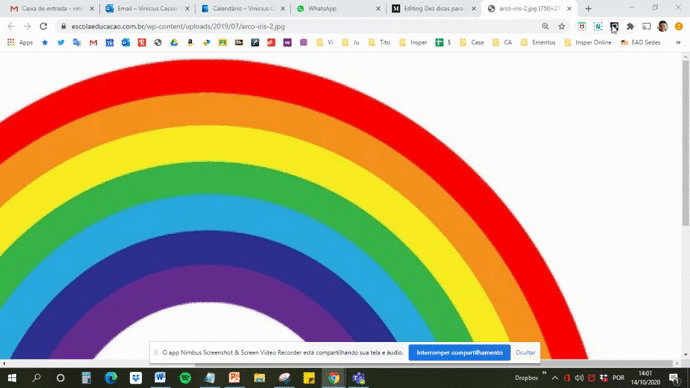Go forward to the next page
The width and height of the screenshot is (690, 388).
27,26
